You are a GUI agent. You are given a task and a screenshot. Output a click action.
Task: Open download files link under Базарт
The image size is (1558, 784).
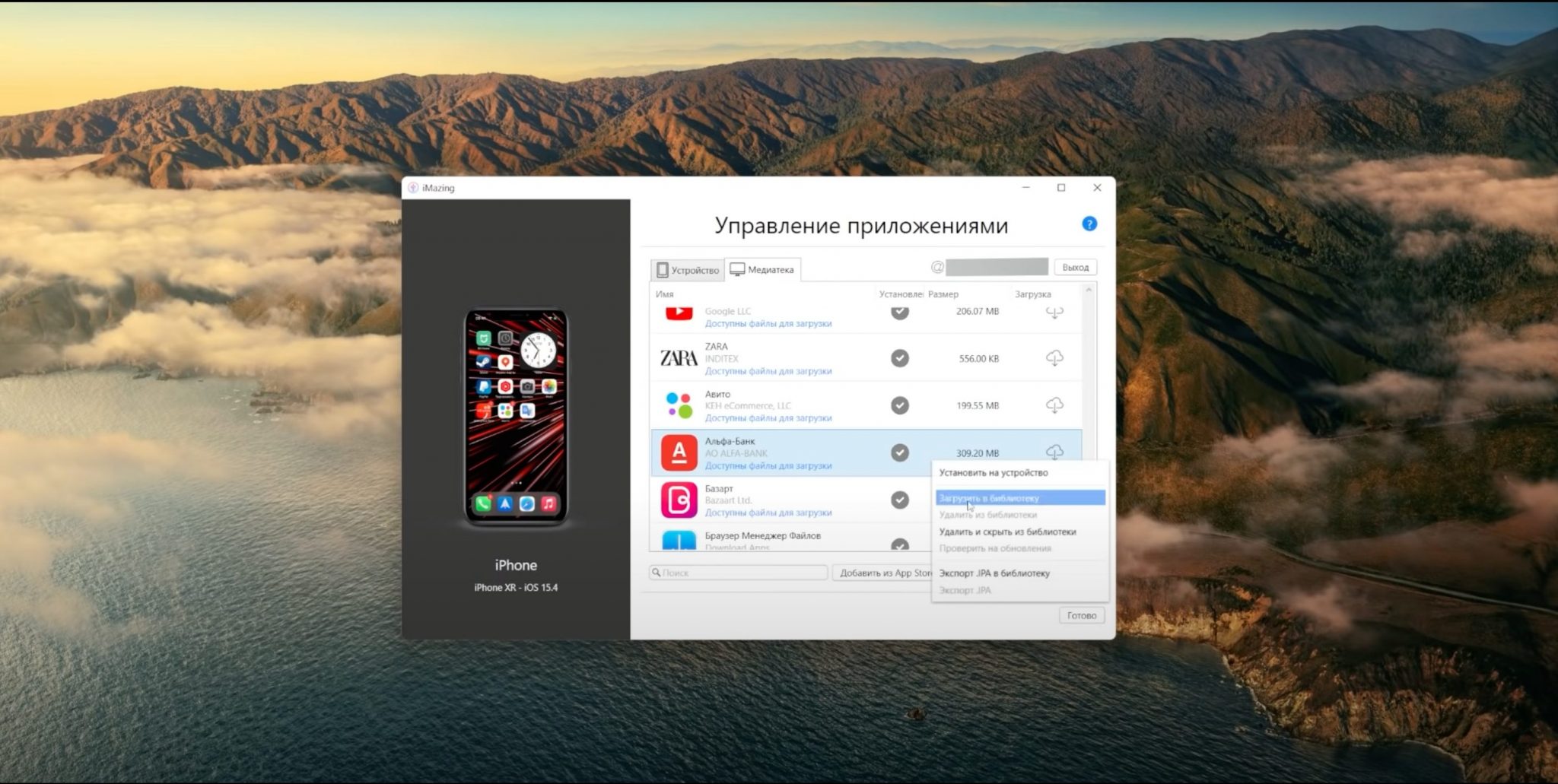tap(768, 513)
